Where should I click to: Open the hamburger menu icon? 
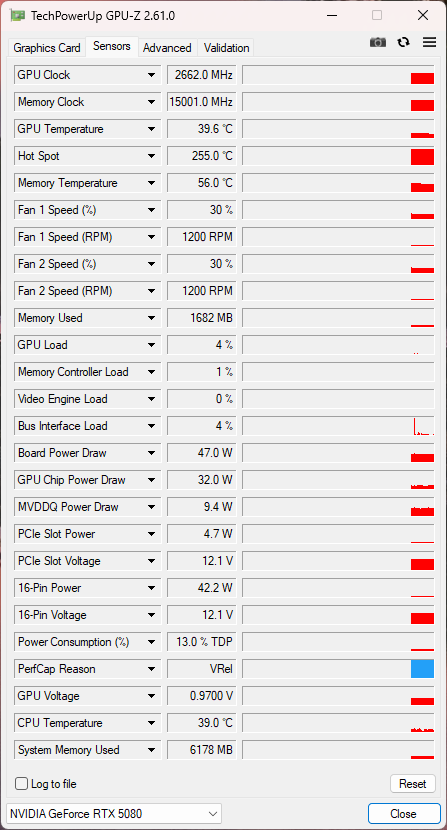point(430,42)
